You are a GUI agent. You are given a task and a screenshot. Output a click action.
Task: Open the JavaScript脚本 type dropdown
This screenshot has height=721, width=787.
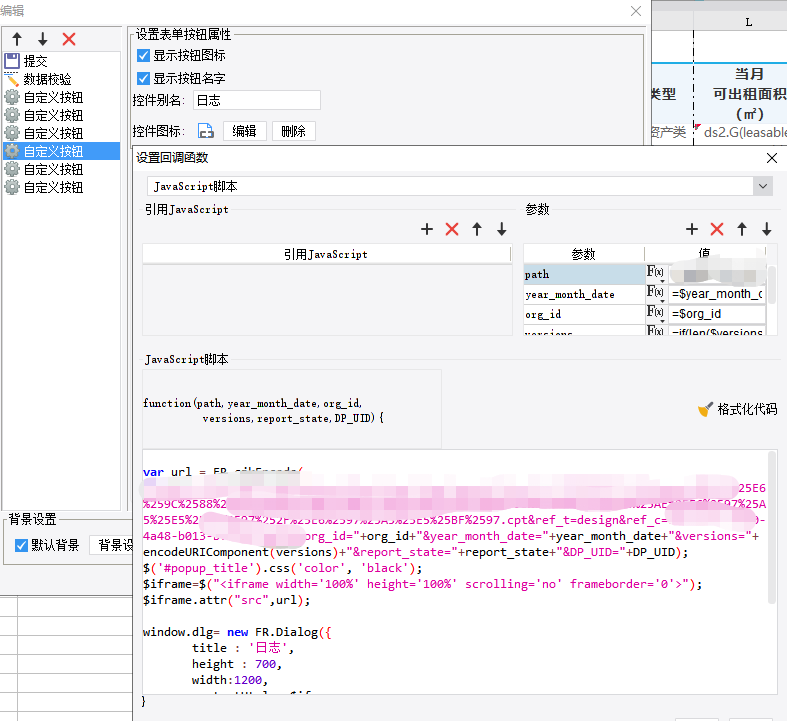point(763,186)
